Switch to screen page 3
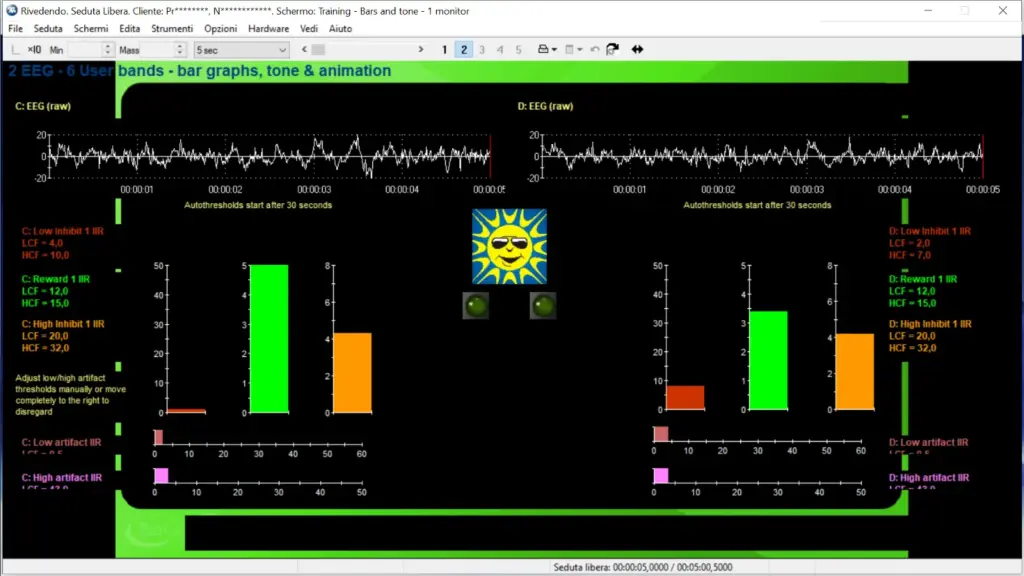Image resolution: width=1024 pixels, height=576 pixels. pyautogui.click(x=482, y=50)
